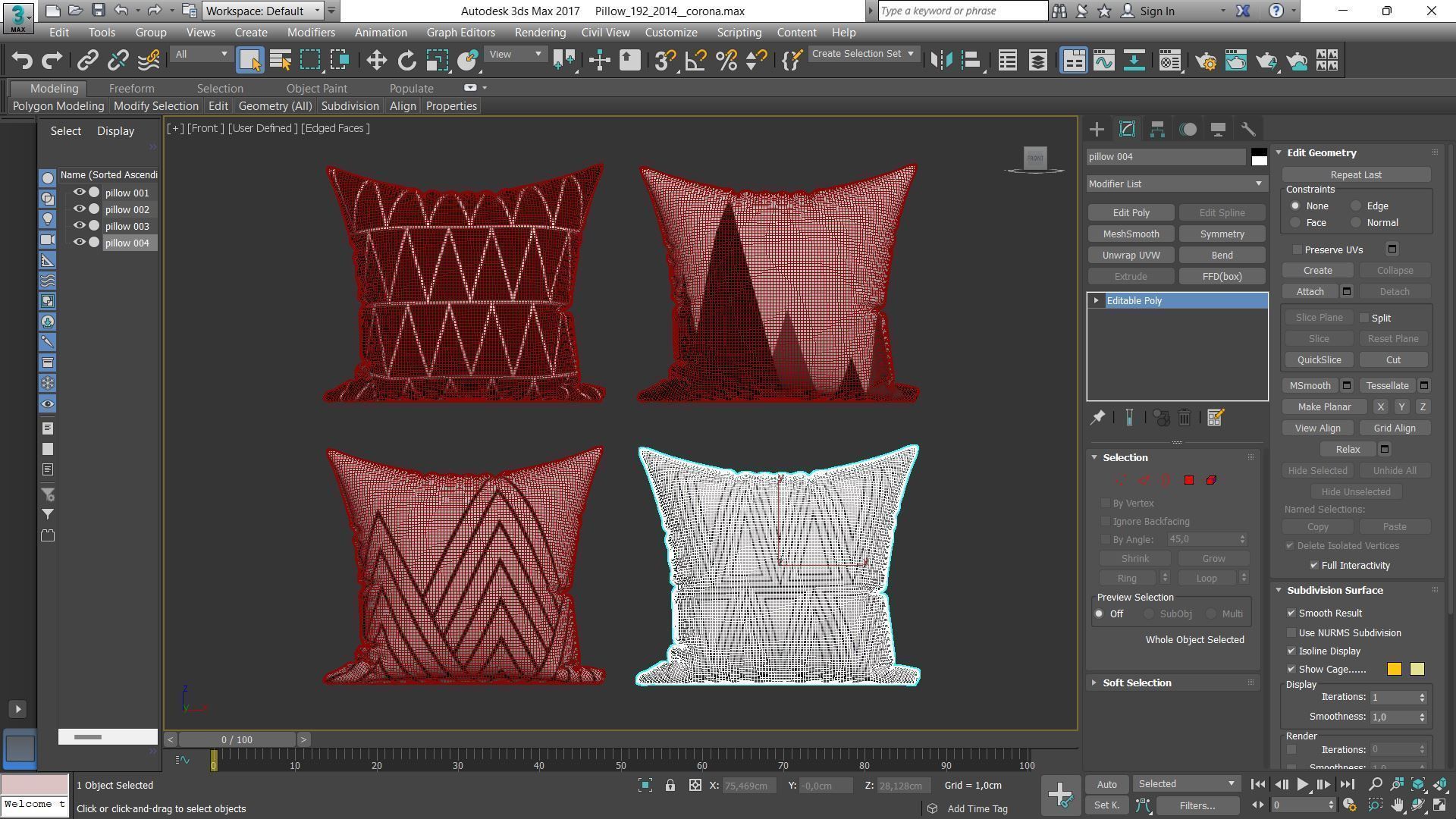Enable the Split checkbox
This screenshot has height=819, width=1456.
pos(1364,318)
